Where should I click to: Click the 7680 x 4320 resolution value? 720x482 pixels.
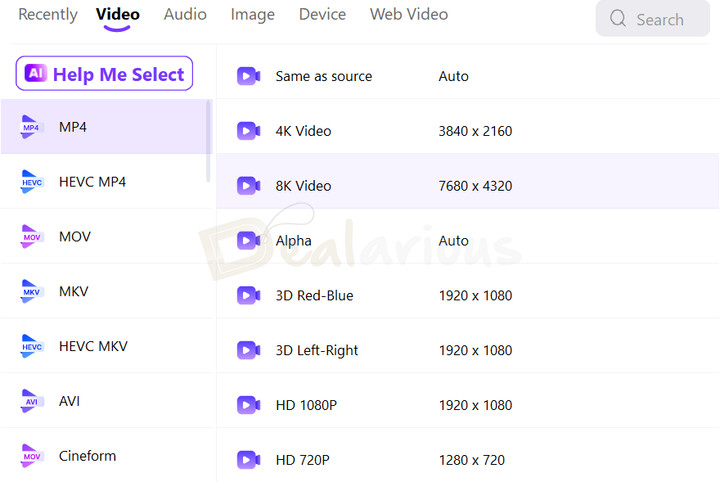[475, 185]
